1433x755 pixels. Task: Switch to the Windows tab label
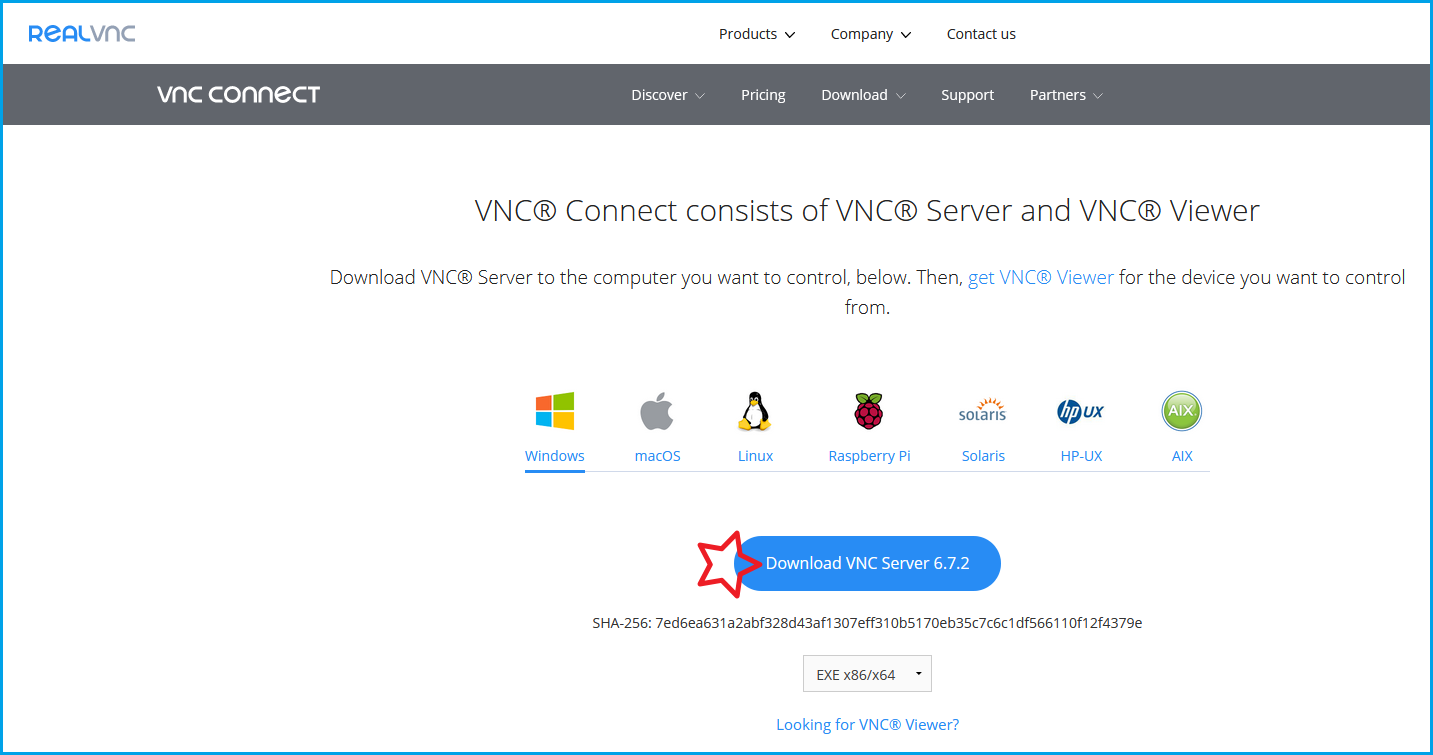tap(555, 456)
